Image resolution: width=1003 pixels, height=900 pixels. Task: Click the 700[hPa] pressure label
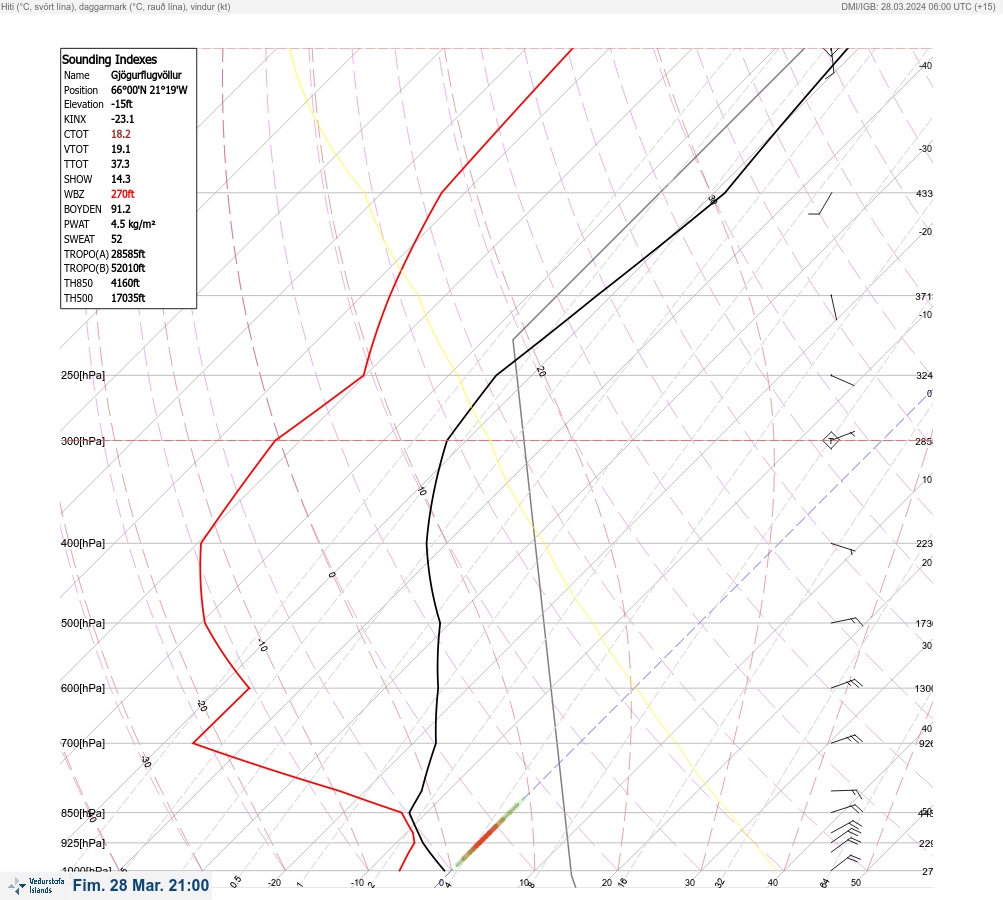pyautogui.click(x=83, y=743)
